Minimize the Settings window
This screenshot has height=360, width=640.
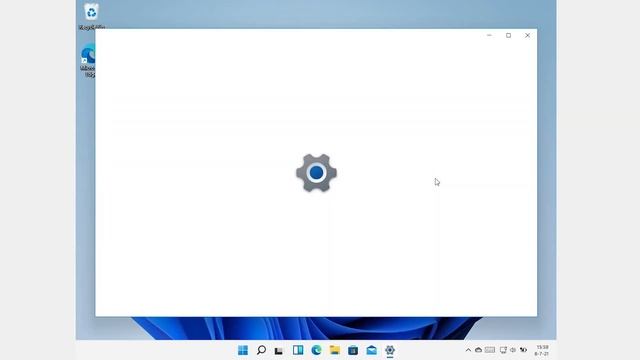pos(489,36)
